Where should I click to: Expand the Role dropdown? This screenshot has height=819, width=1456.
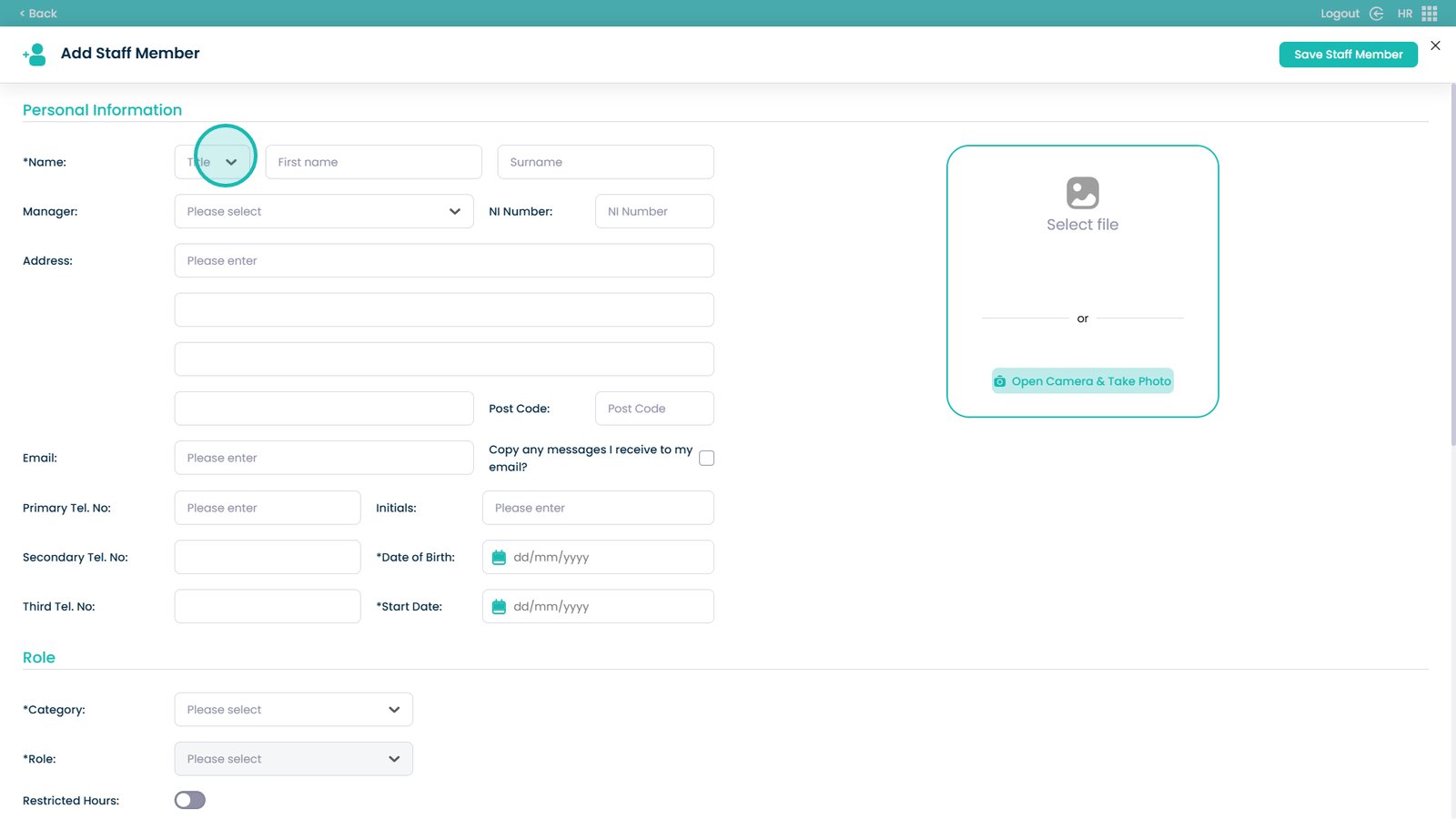[x=293, y=759]
